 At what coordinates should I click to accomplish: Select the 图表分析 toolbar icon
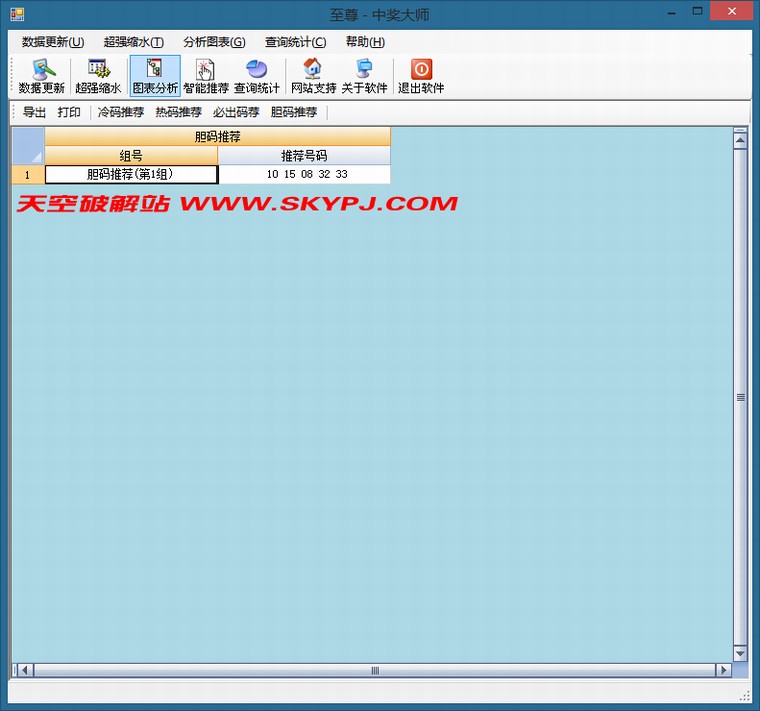[x=155, y=76]
